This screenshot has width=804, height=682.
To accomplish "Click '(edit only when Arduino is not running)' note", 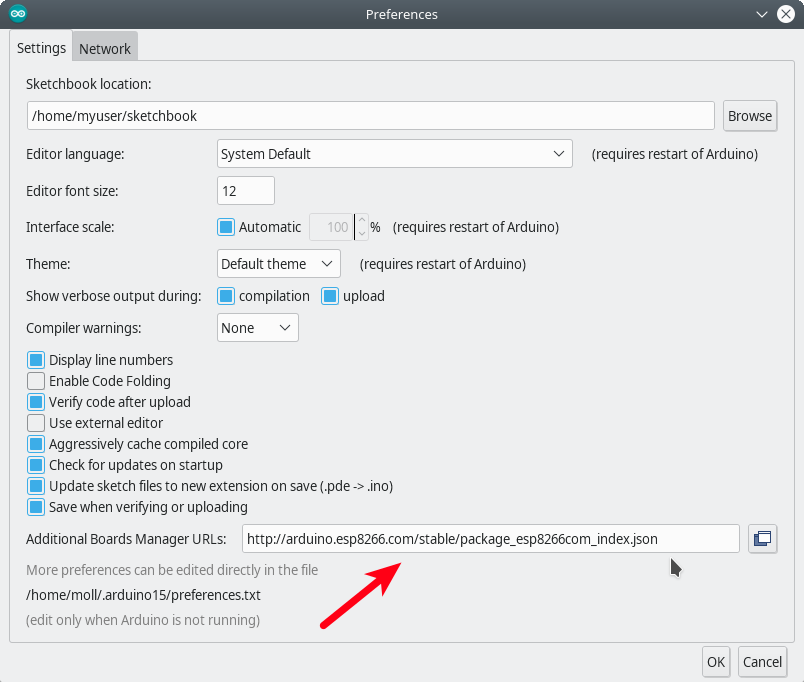I will click(x=143, y=620).
